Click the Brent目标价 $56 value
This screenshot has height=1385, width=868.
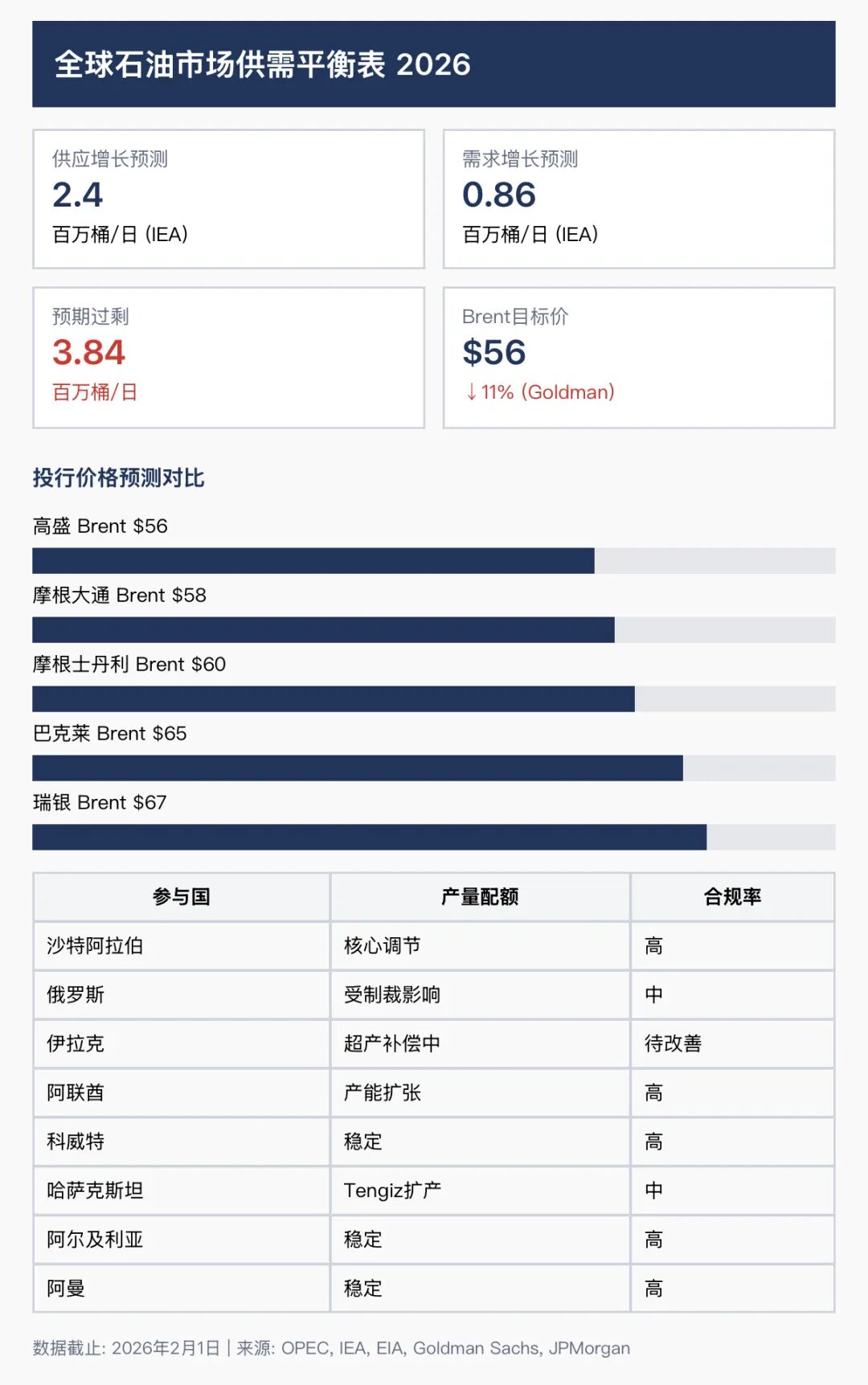[x=494, y=352]
